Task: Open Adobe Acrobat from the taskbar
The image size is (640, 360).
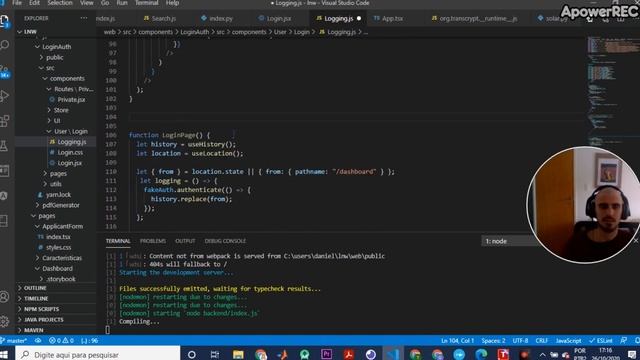Action: 348,354
